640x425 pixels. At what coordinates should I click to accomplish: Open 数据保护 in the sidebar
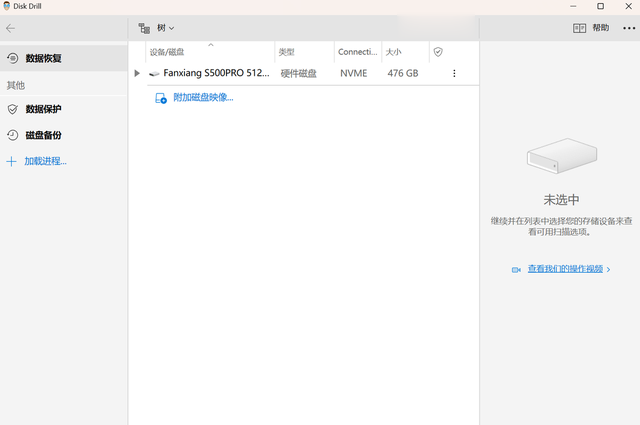[64, 109]
